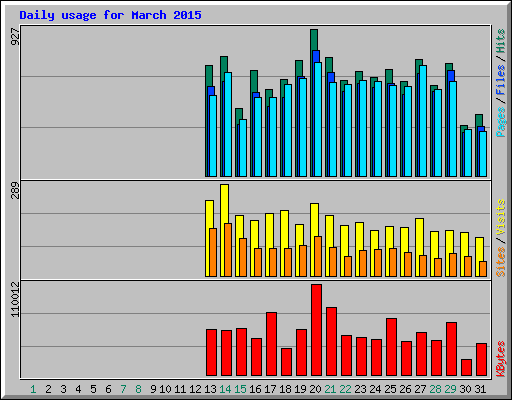Click the KBytes legend label
Screen dimensions: 512x400
500,359
